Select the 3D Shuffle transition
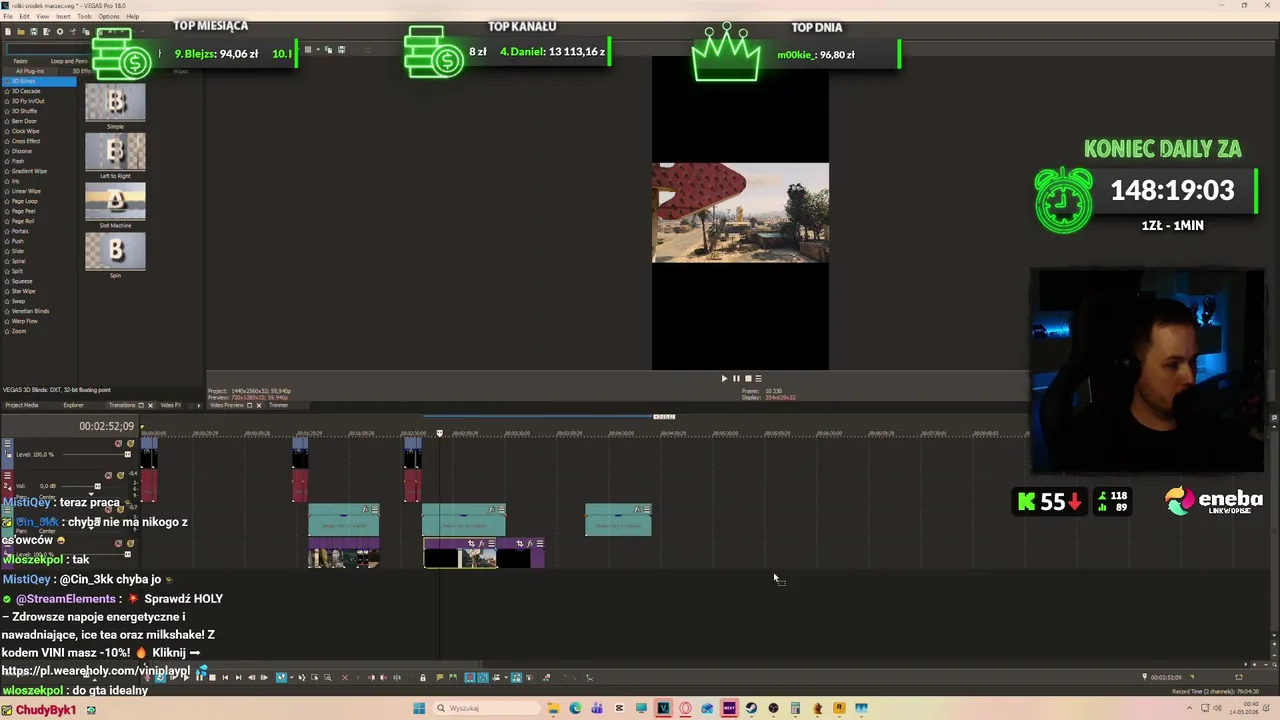 24,111
